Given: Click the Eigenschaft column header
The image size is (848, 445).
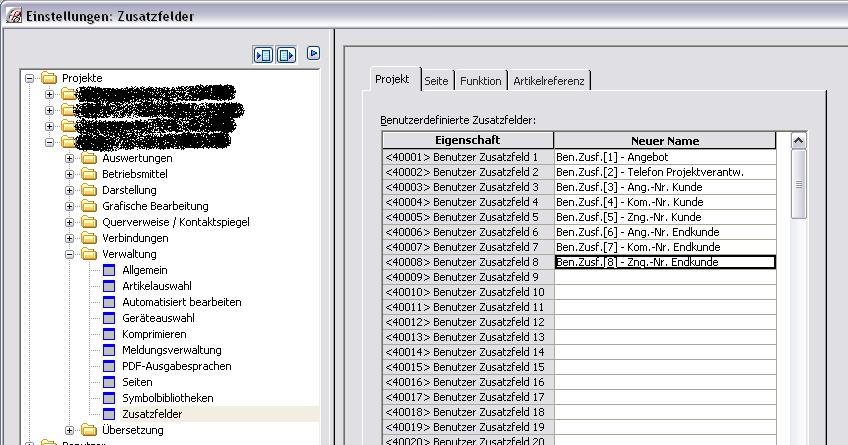Looking at the screenshot, I should coord(468,140).
